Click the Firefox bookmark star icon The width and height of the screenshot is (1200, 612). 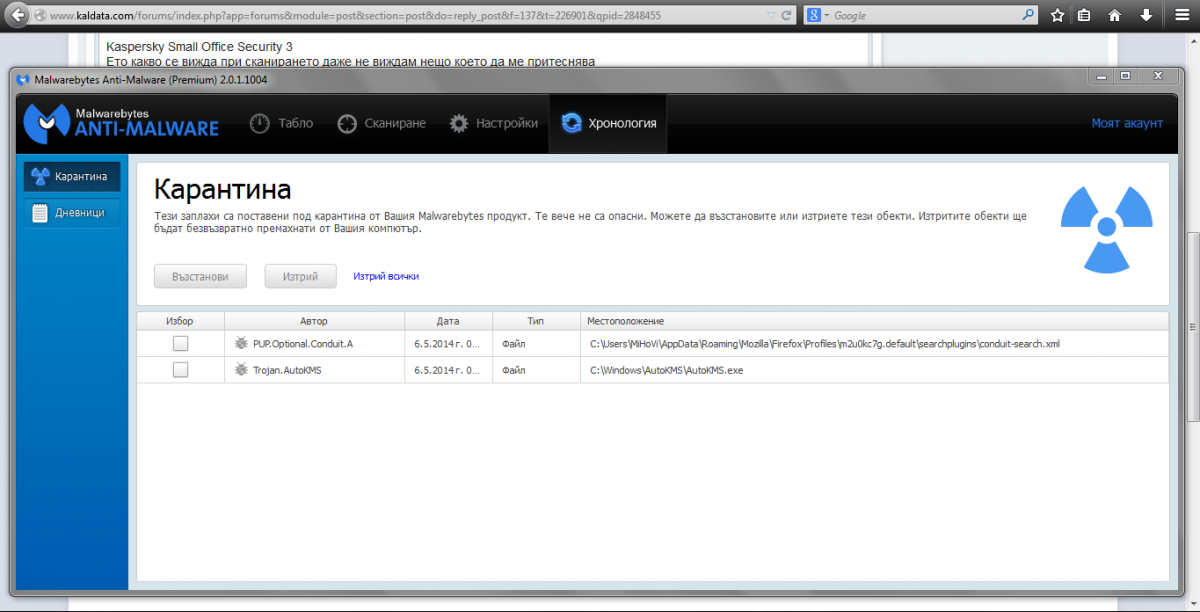pyautogui.click(x=1057, y=16)
